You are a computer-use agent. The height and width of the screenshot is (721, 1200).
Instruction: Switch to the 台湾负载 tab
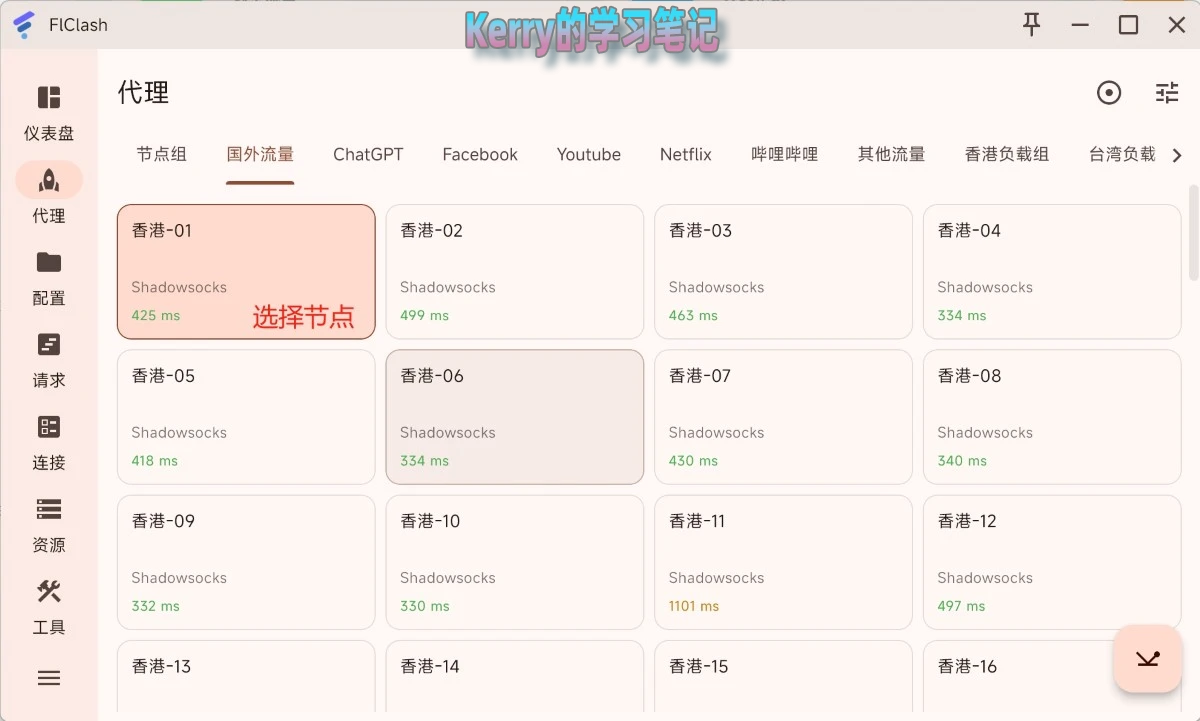click(x=1122, y=154)
